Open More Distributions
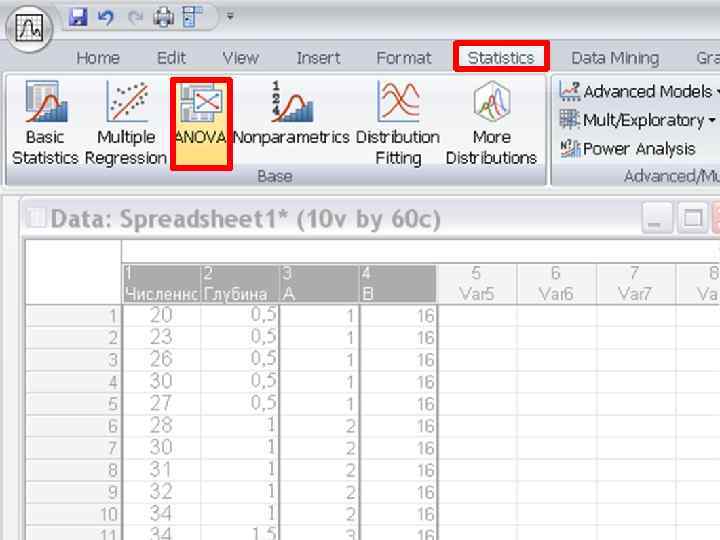Screen dimensions: 720x540 pyautogui.click(x=491, y=123)
